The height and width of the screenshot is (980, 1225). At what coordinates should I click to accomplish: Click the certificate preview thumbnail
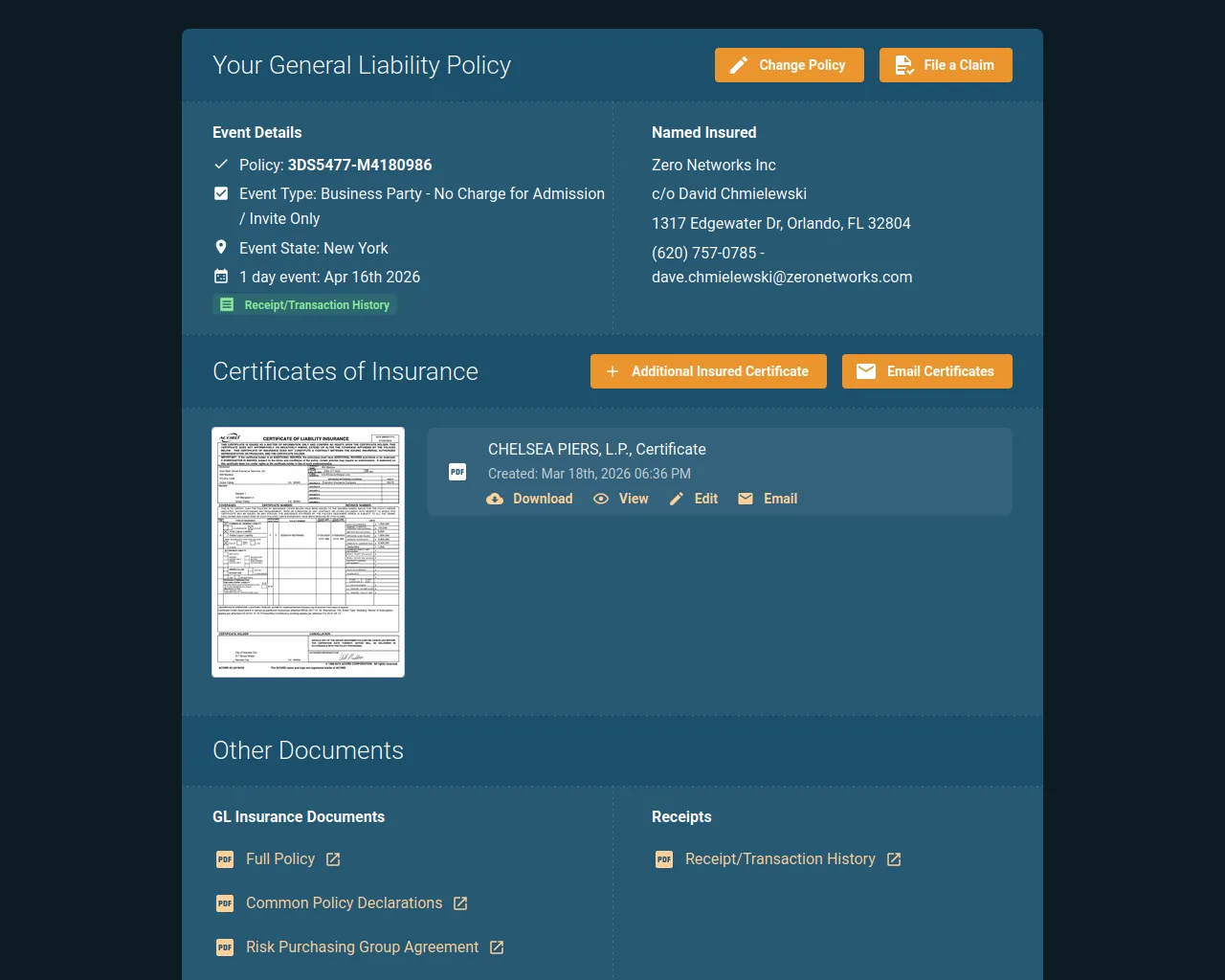[x=307, y=551]
